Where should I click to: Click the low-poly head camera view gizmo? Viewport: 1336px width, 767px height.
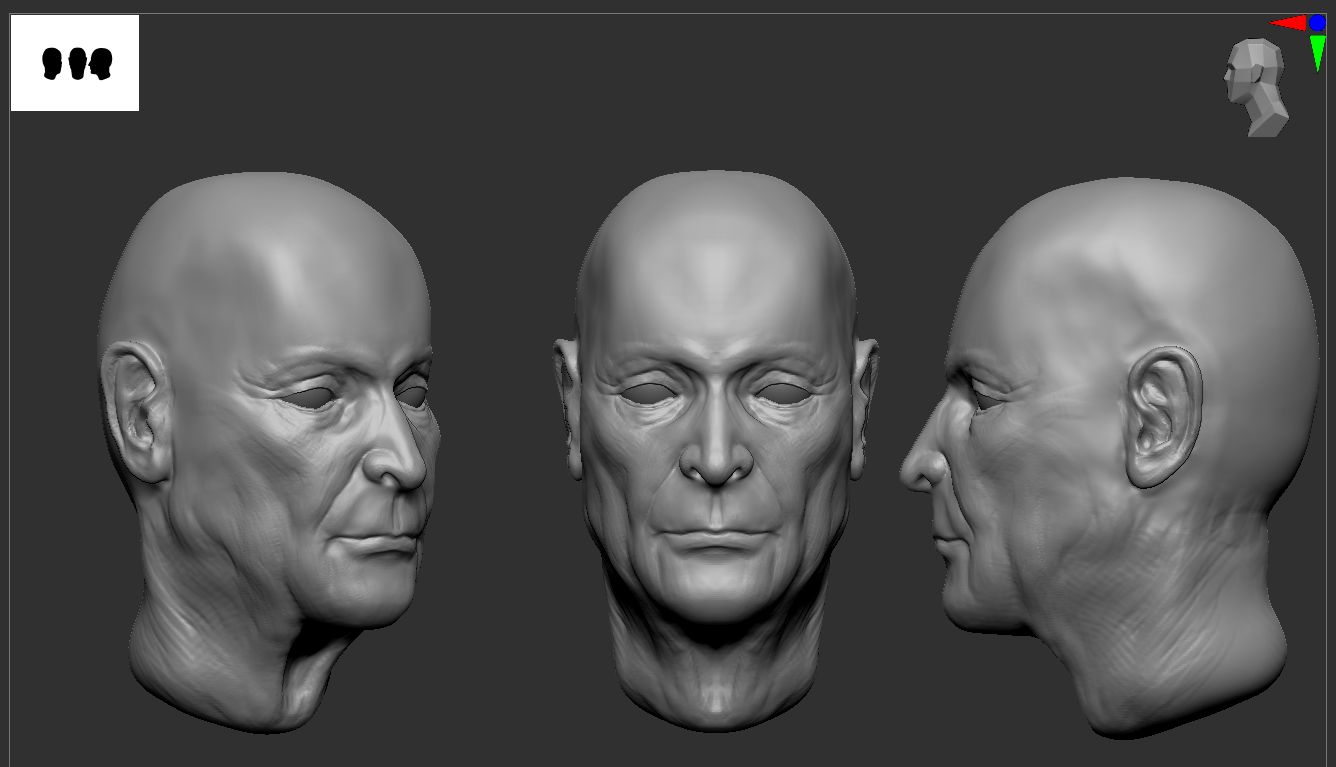1256,88
